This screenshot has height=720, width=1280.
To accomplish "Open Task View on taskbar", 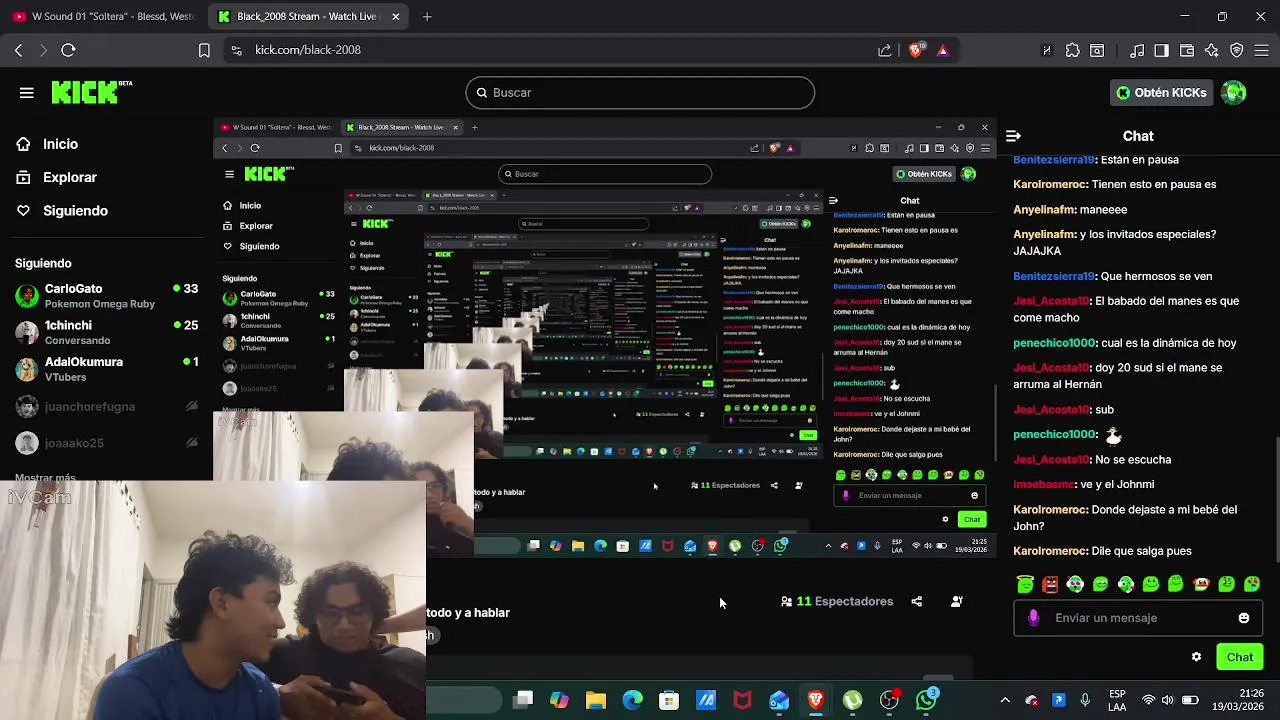I will tap(523, 701).
